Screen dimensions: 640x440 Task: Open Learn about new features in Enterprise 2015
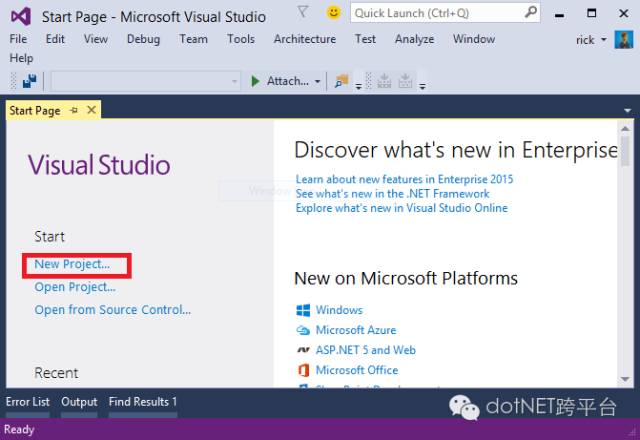(x=404, y=179)
